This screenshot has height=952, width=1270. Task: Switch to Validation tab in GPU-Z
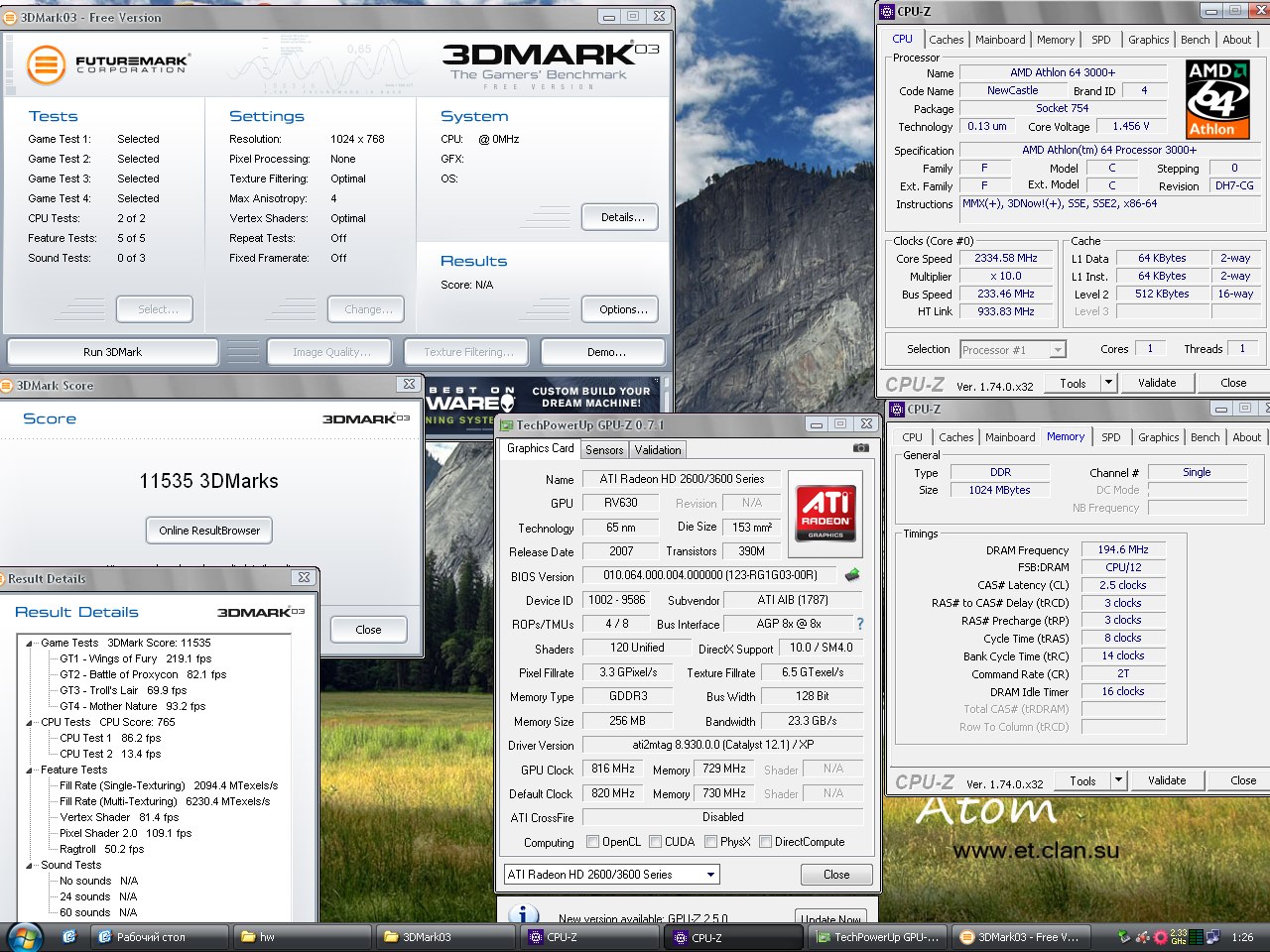pyautogui.click(x=658, y=450)
